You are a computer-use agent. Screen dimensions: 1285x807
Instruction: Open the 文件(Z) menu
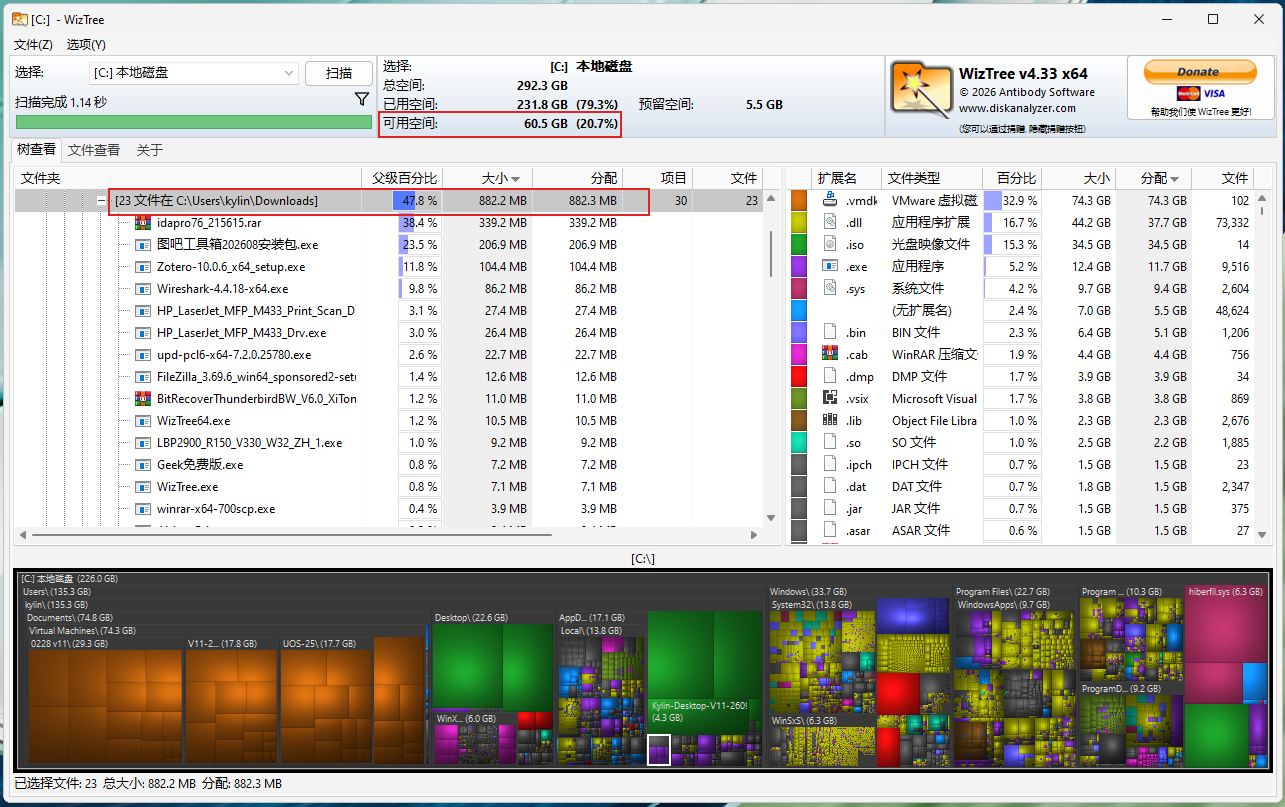click(33, 45)
